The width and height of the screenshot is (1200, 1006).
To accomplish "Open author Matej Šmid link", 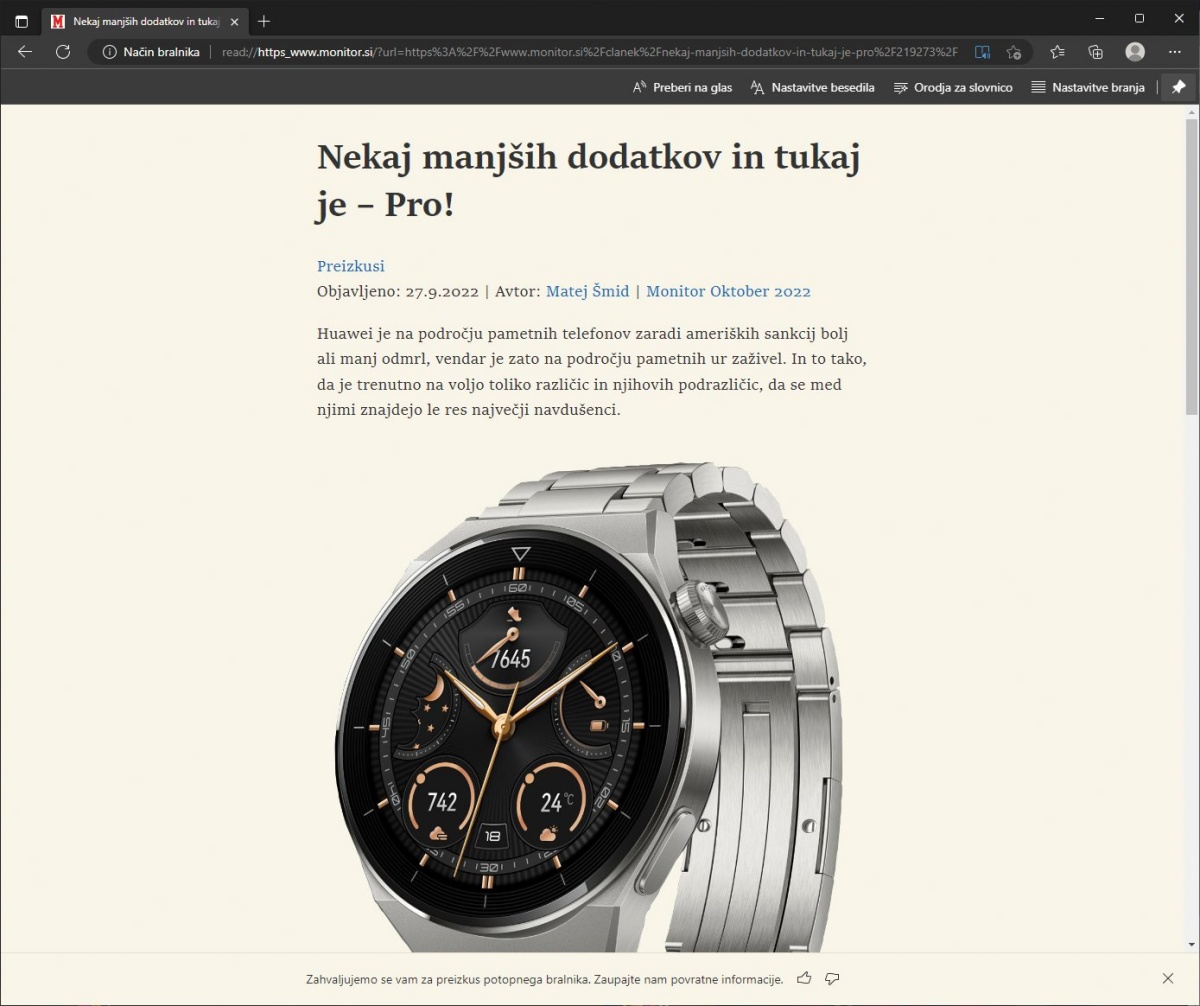I will pyautogui.click(x=587, y=291).
